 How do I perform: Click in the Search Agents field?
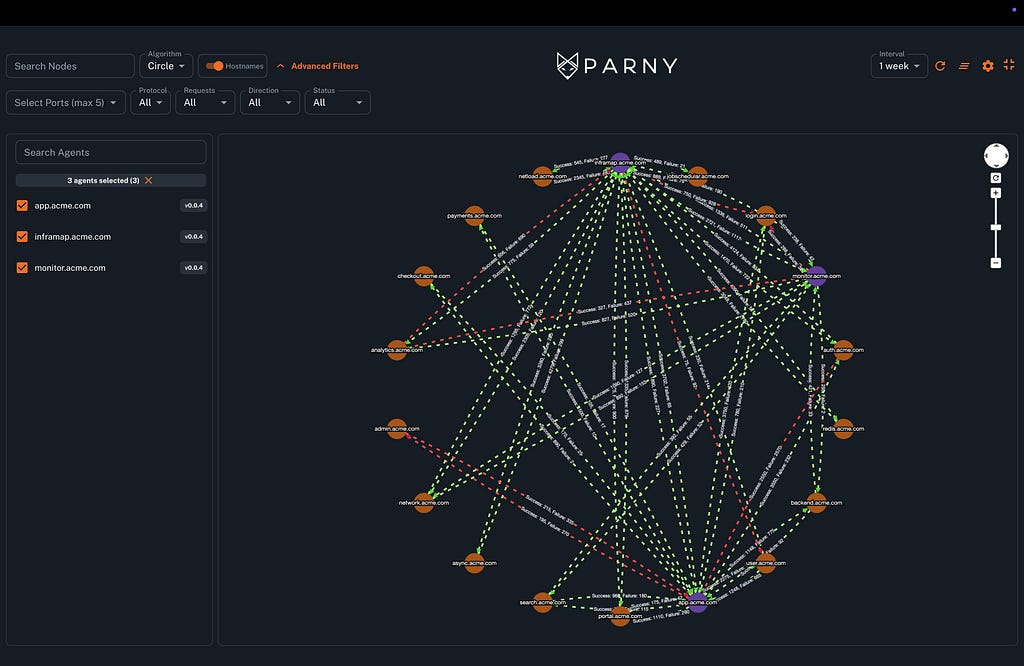(x=111, y=152)
